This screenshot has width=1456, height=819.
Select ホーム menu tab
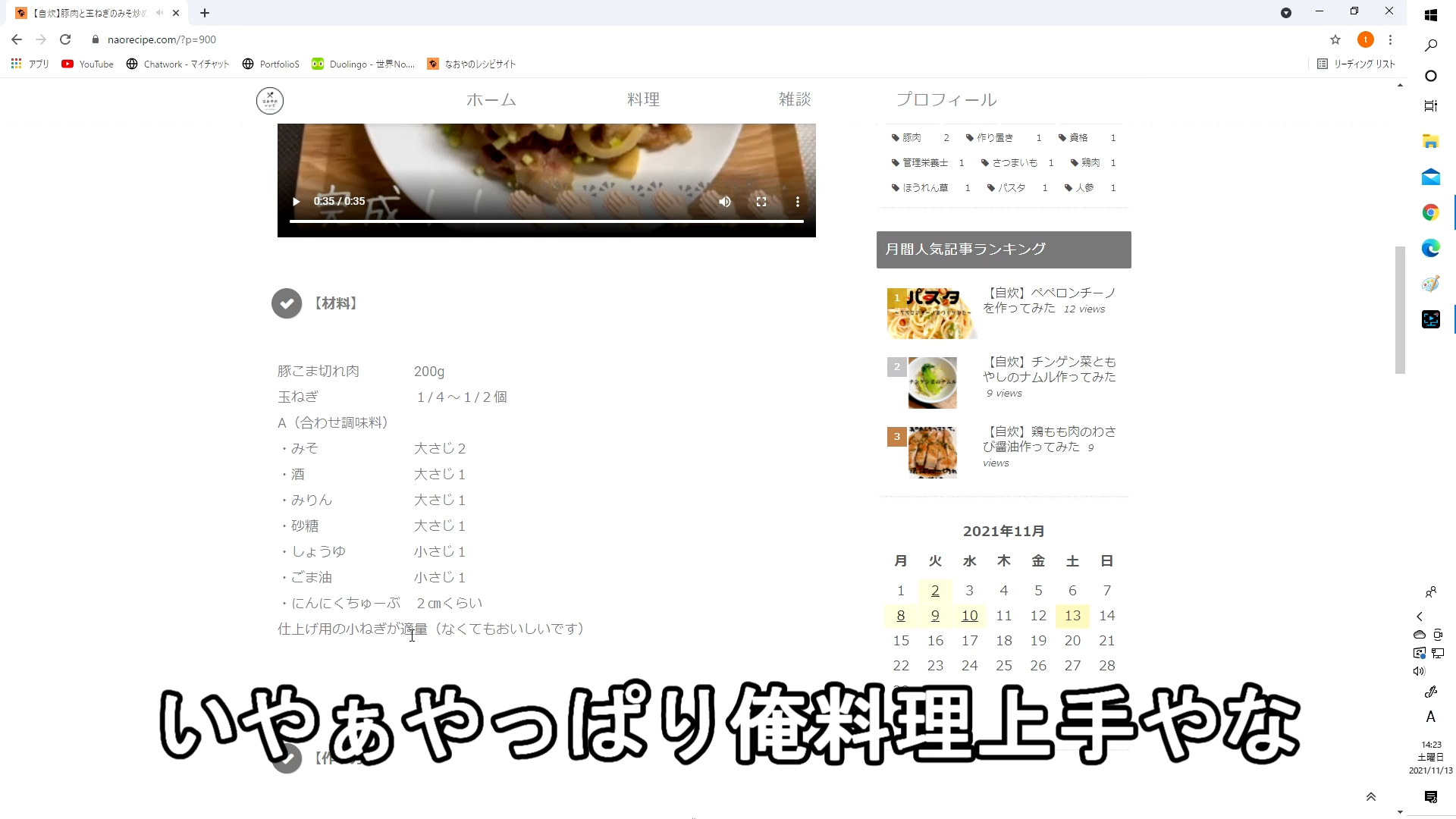click(490, 99)
